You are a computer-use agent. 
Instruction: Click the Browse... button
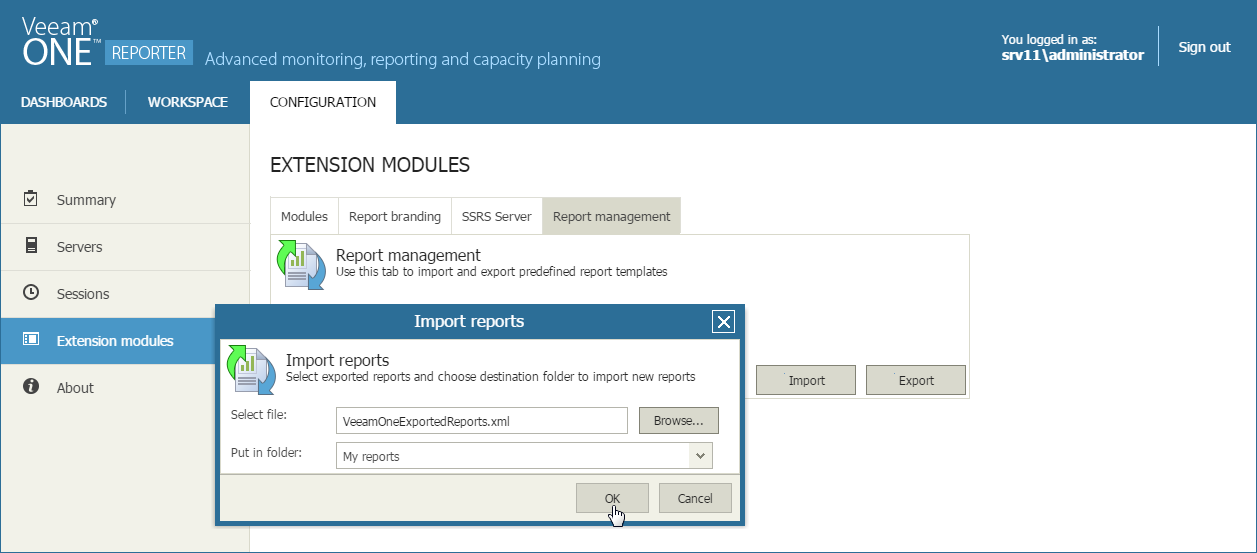click(679, 420)
